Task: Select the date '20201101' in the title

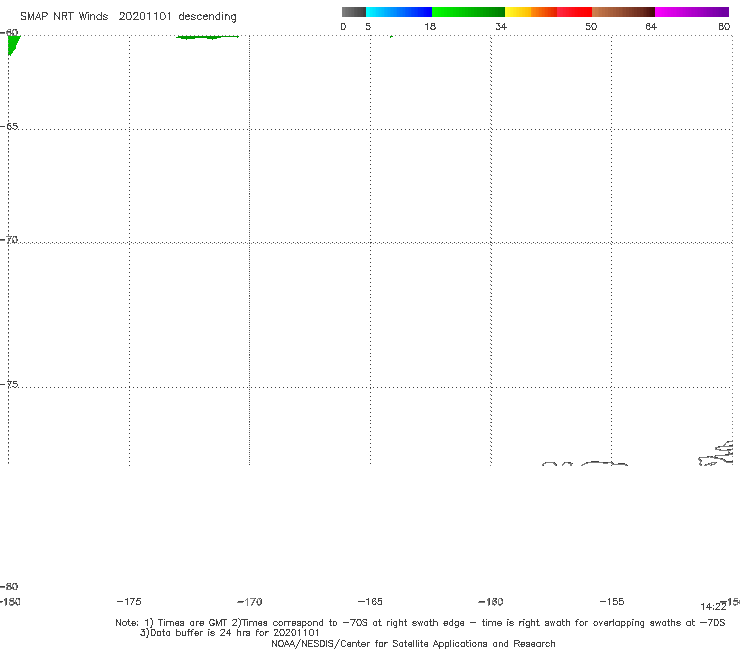Action: [145, 16]
